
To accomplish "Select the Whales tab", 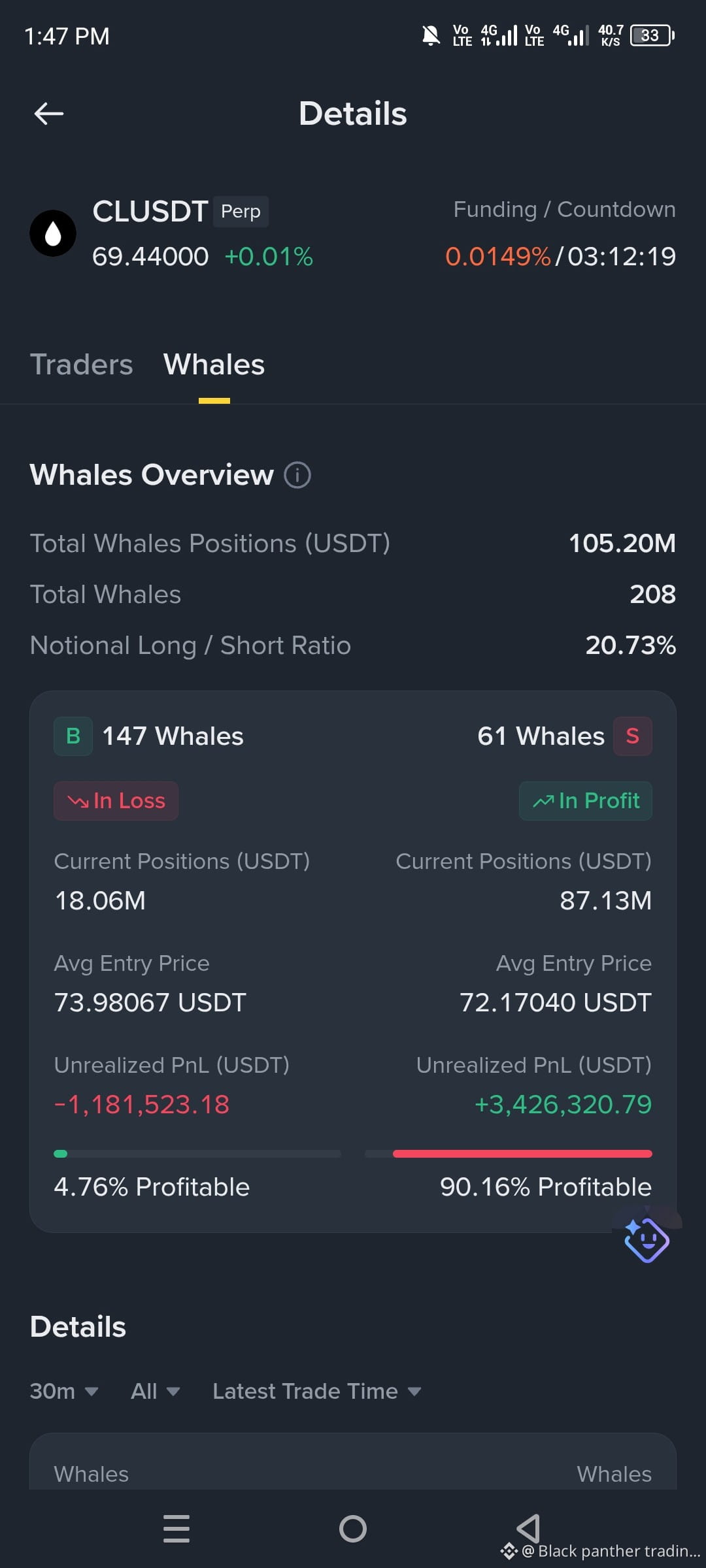I will [214, 365].
